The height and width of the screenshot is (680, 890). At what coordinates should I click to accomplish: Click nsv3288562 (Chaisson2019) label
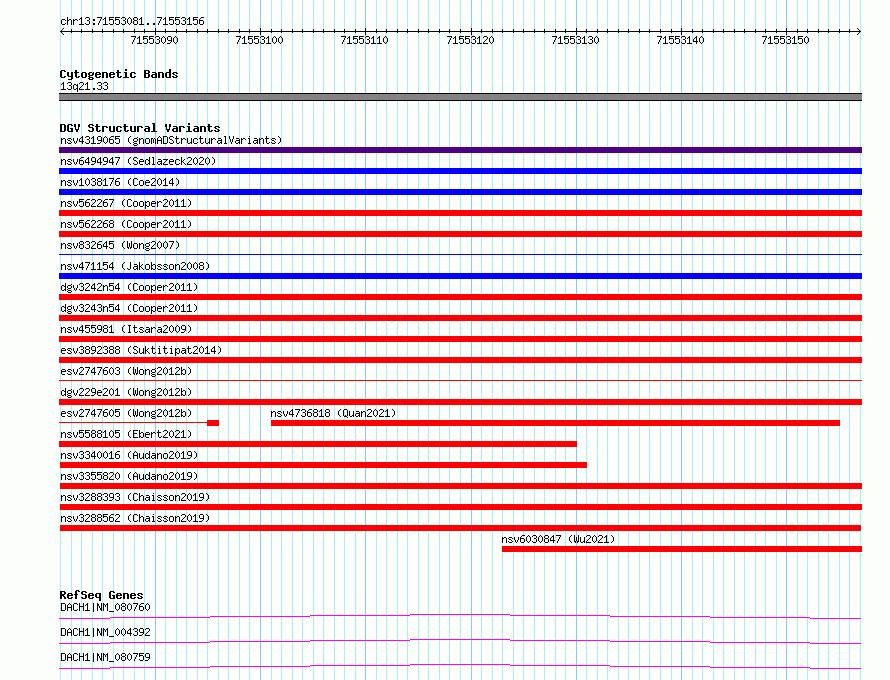(135, 518)
